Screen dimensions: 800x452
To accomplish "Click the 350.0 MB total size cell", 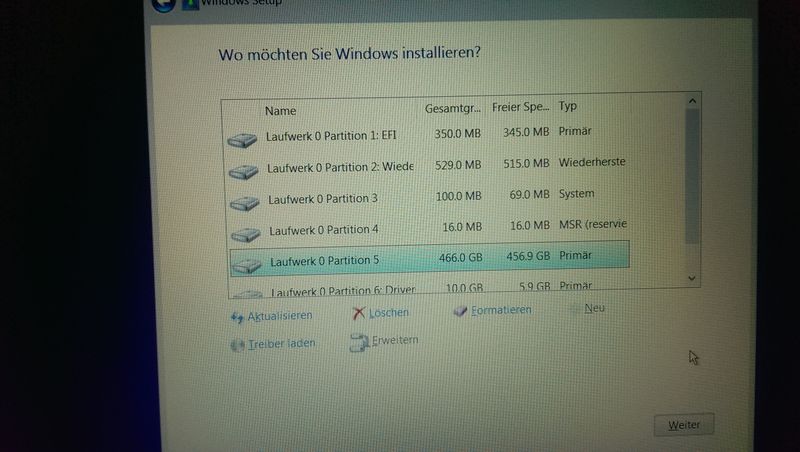I will click(x=458, y=134).
